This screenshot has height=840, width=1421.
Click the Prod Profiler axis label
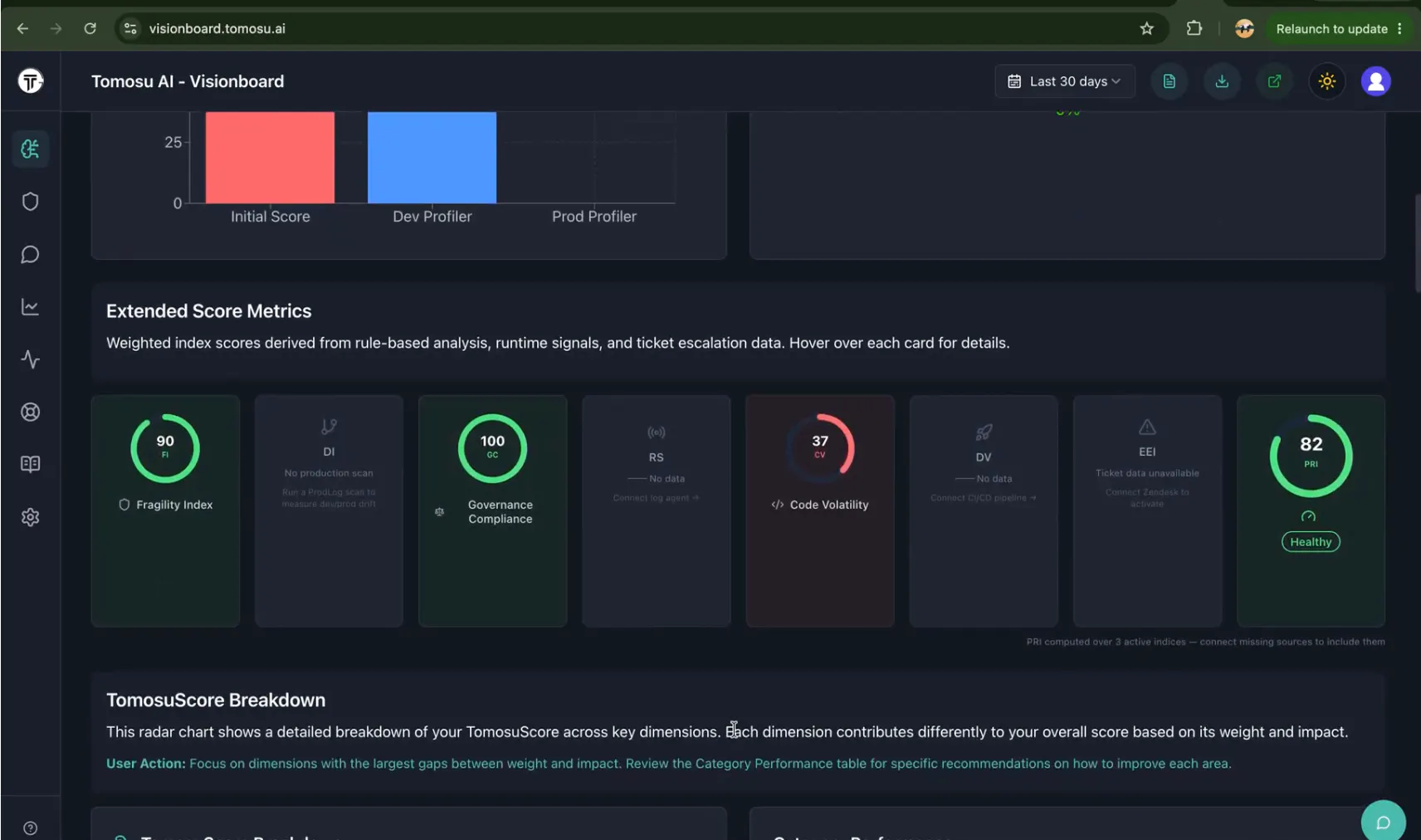[594, 217]
